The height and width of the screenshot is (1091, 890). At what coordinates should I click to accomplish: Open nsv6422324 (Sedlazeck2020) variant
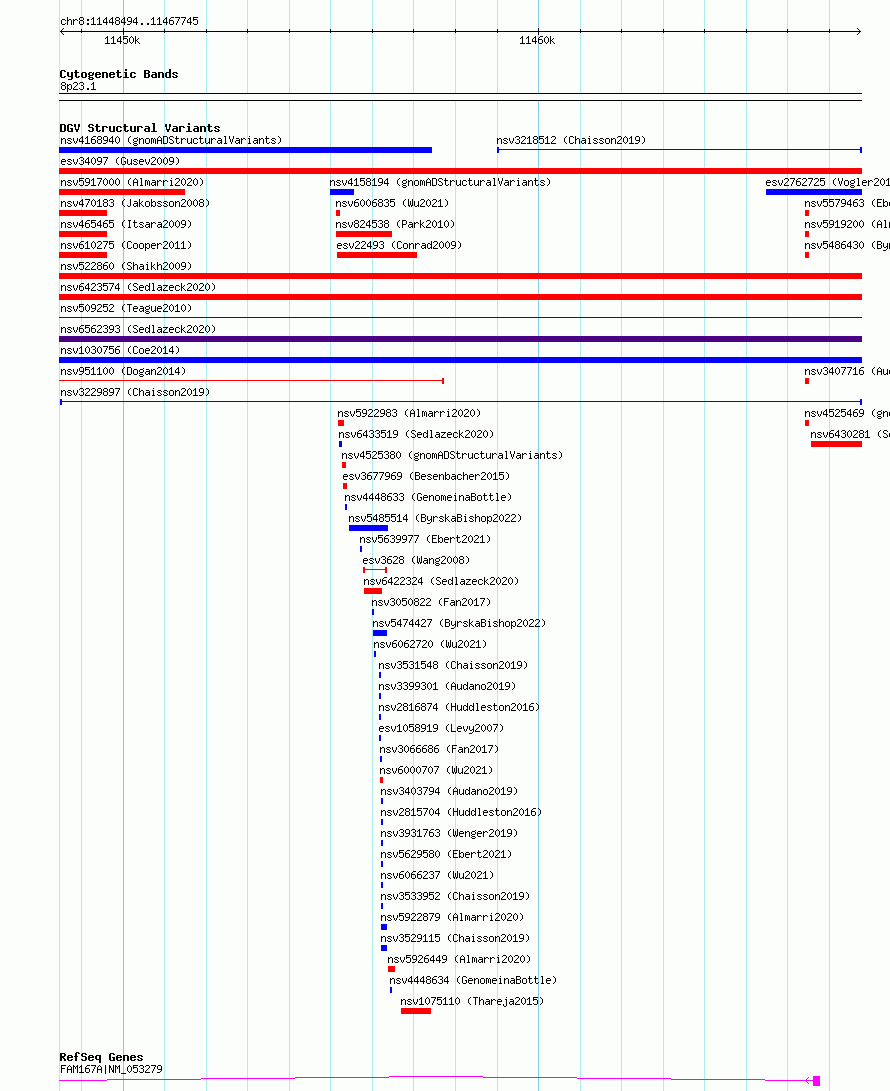(x=441, y=581)
